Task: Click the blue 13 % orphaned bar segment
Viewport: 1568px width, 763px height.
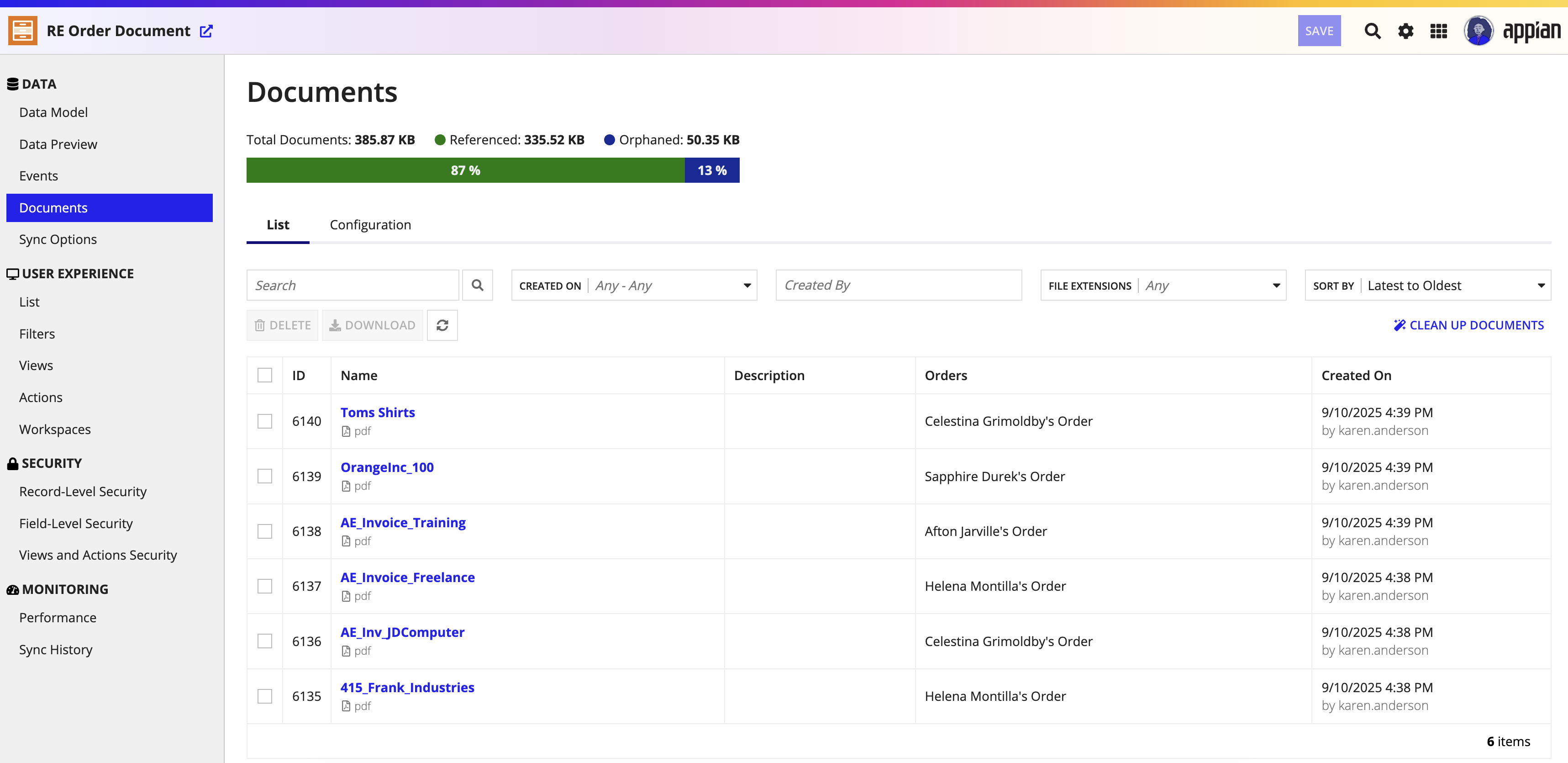Action: pos(712,170)
